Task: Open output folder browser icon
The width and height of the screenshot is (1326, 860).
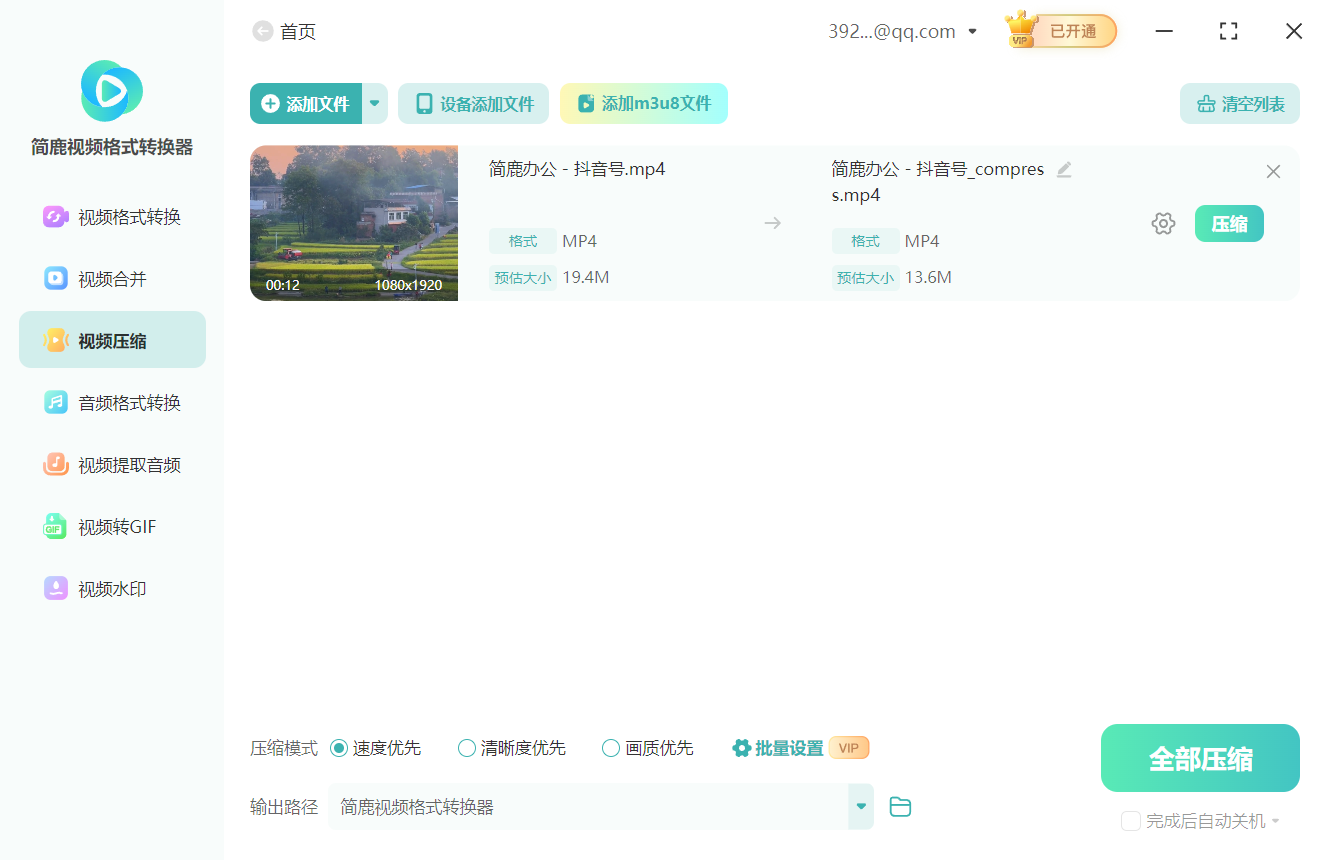Action: coord(899,806)
